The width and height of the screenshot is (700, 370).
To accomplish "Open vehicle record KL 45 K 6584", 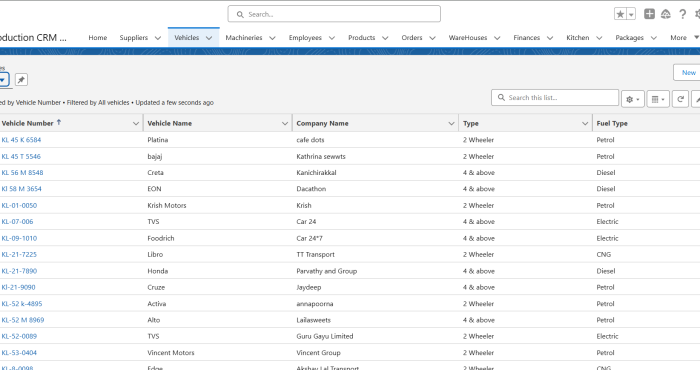I will pos(21,140).
